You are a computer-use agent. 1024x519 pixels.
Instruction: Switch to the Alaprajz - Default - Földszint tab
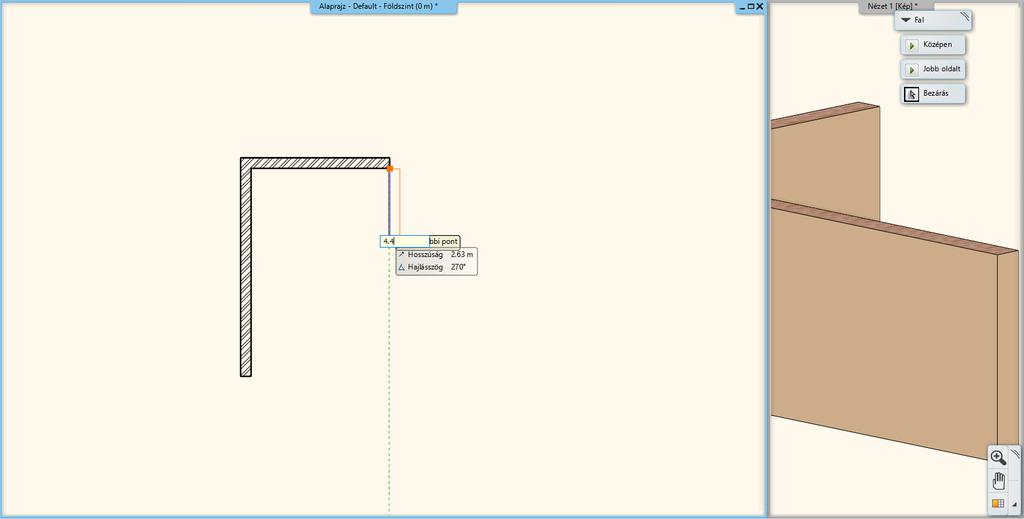click(383, 7)
